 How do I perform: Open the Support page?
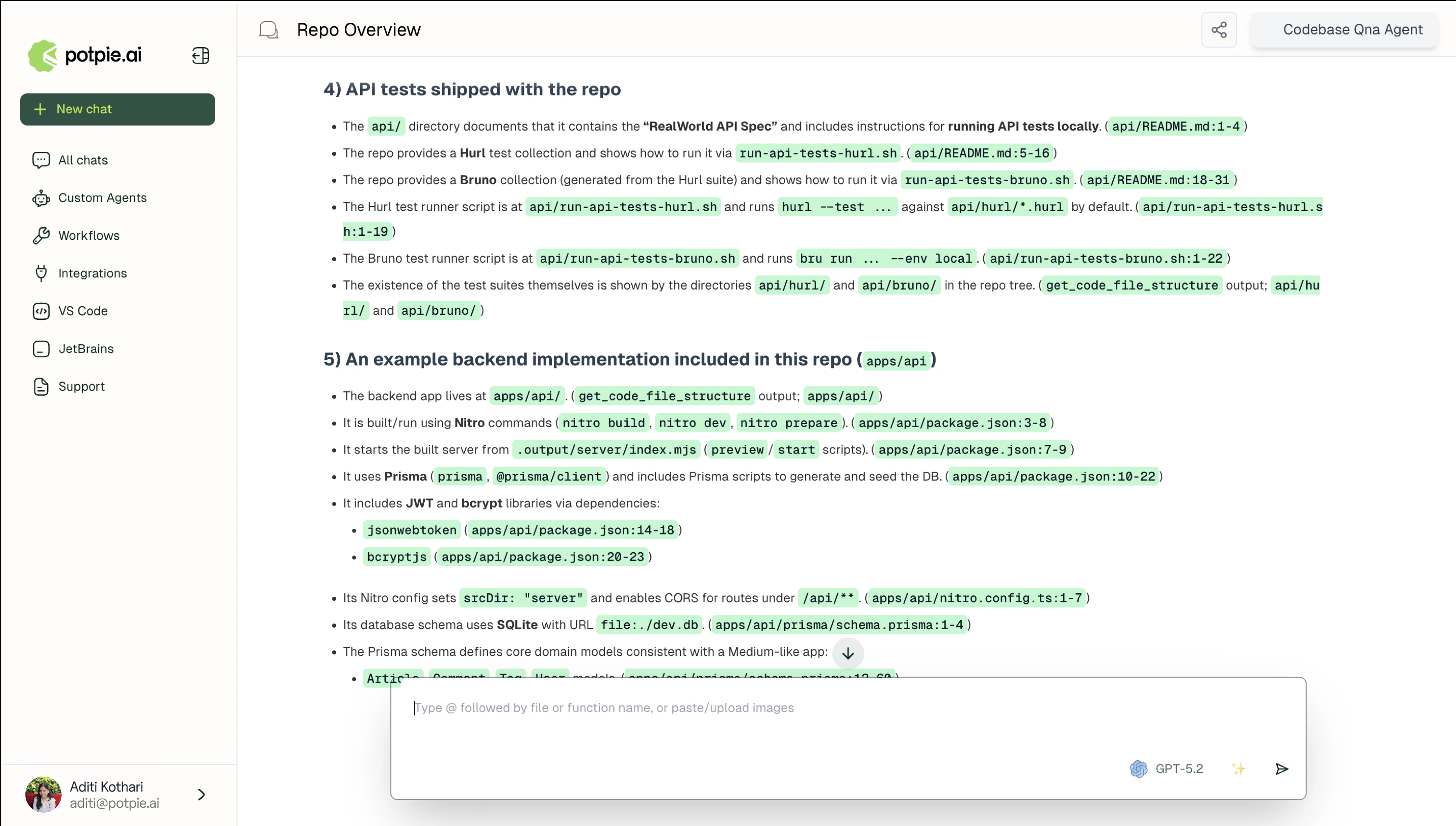(x=81, y=386)
